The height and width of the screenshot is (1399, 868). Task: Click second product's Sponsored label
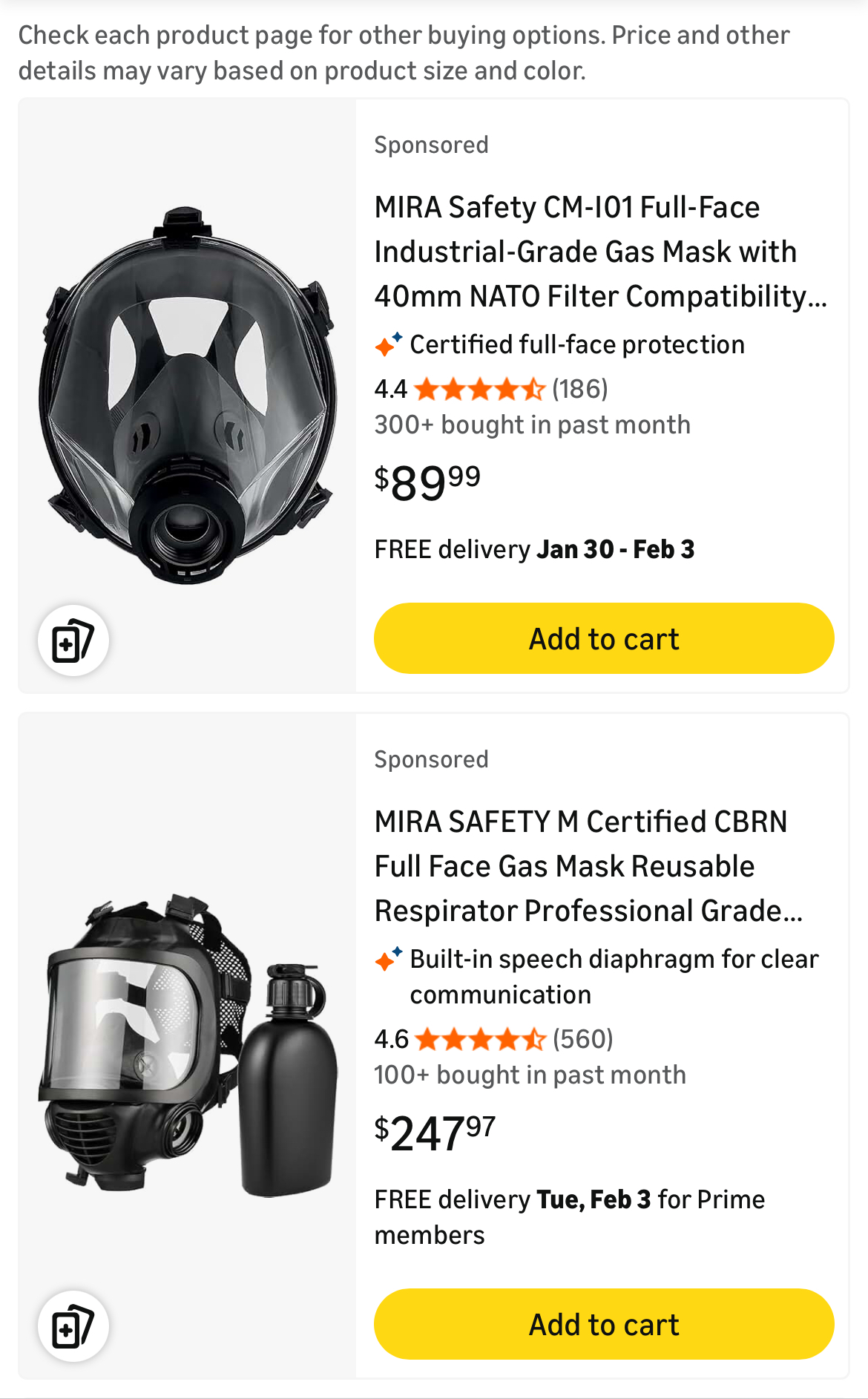coord(431,759)
